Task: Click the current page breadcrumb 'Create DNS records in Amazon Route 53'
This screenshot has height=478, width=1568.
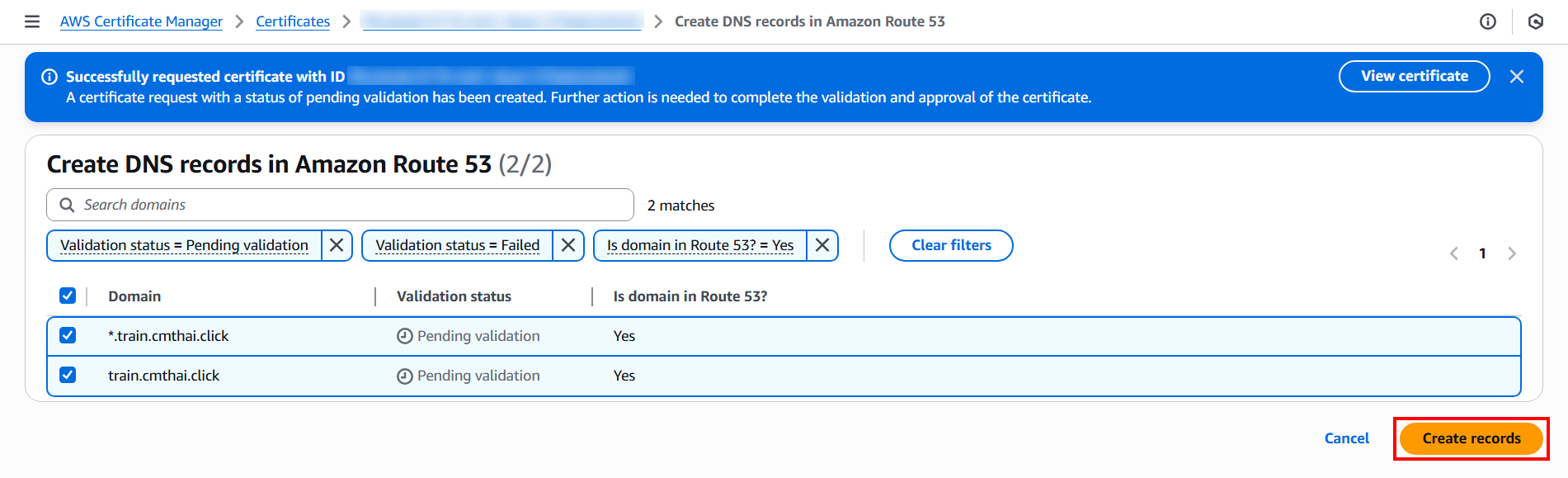Action: pos(810,21)
